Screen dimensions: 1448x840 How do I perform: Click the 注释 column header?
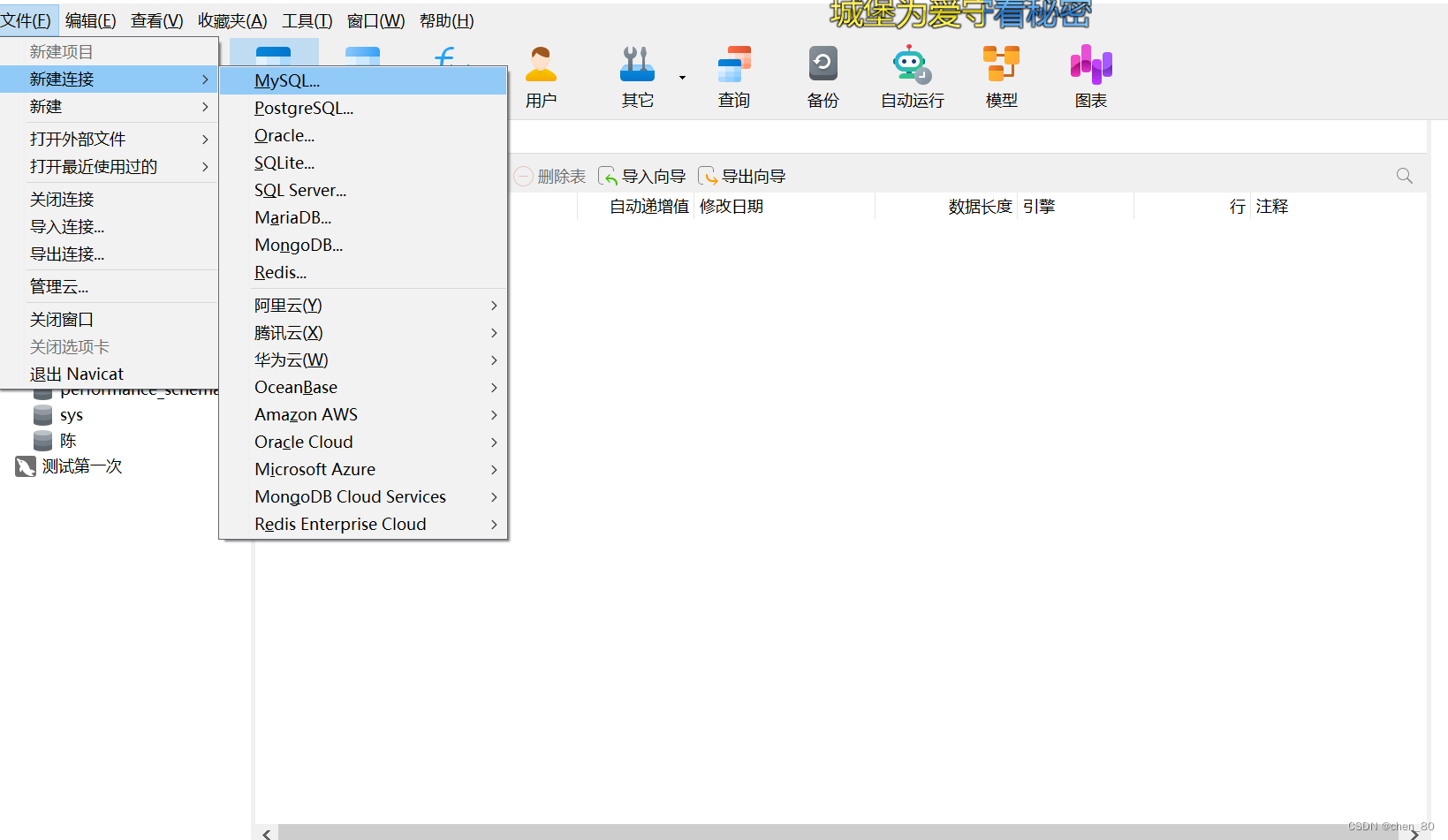click(x=1272, y=206)
